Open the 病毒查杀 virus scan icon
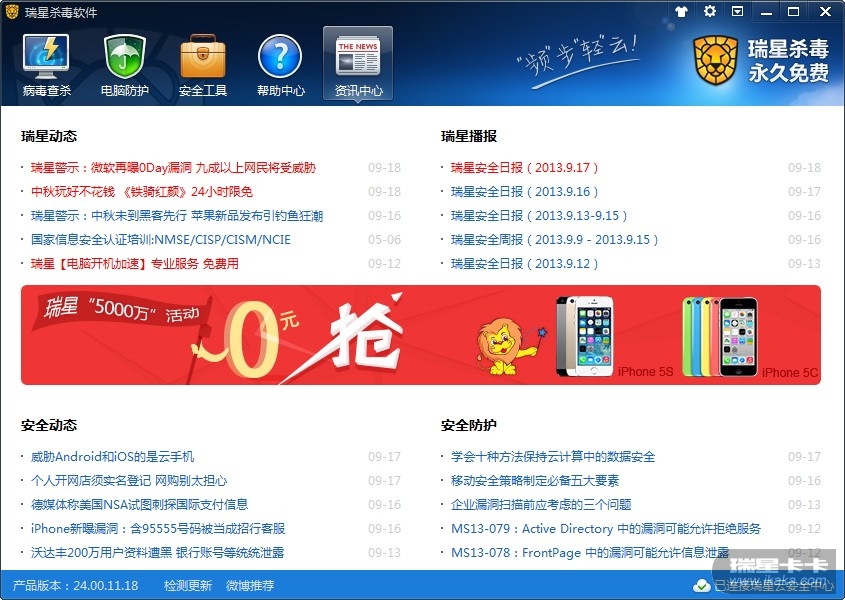845x600 pixels. [x=46, y=65]
